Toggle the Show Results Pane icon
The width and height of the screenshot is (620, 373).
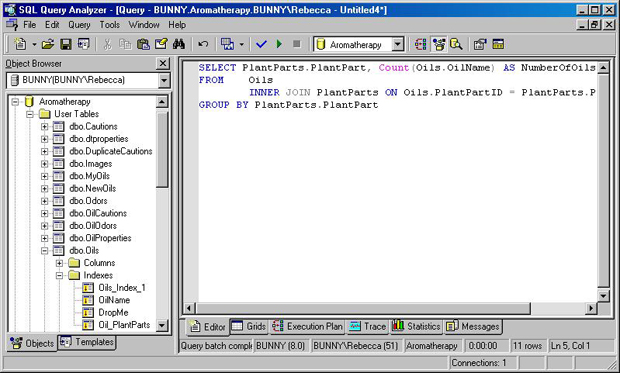point(498,44)
